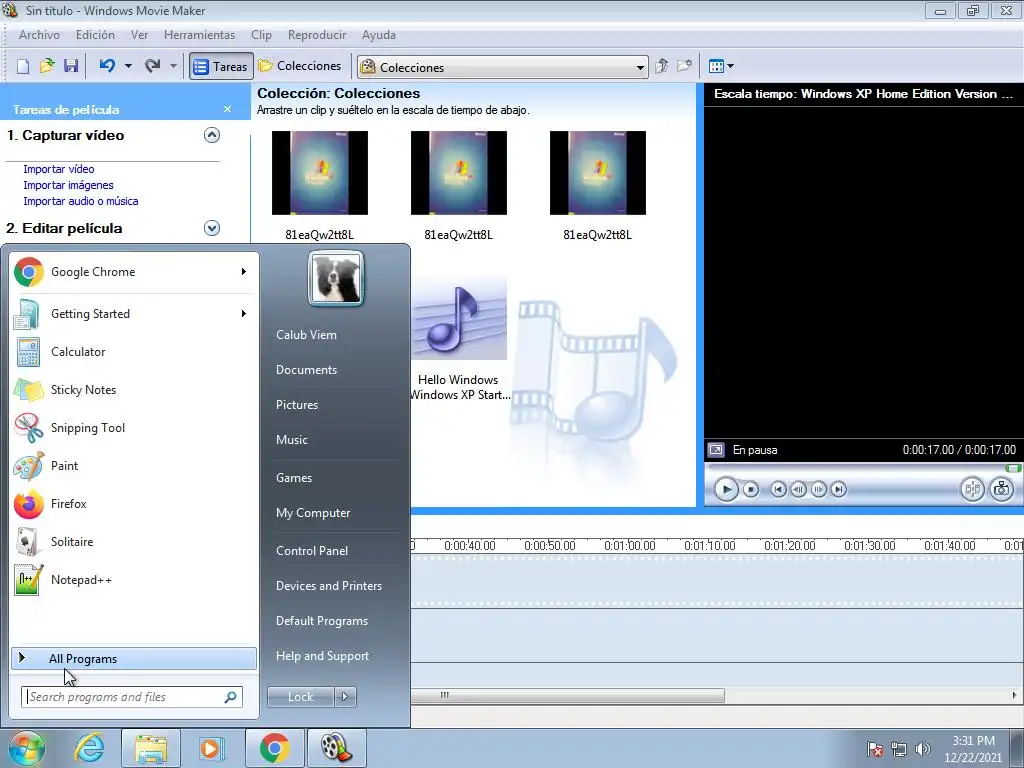Open the Ayuda menu
This screenshot has width=1024, height=768.
click(379, 35)
